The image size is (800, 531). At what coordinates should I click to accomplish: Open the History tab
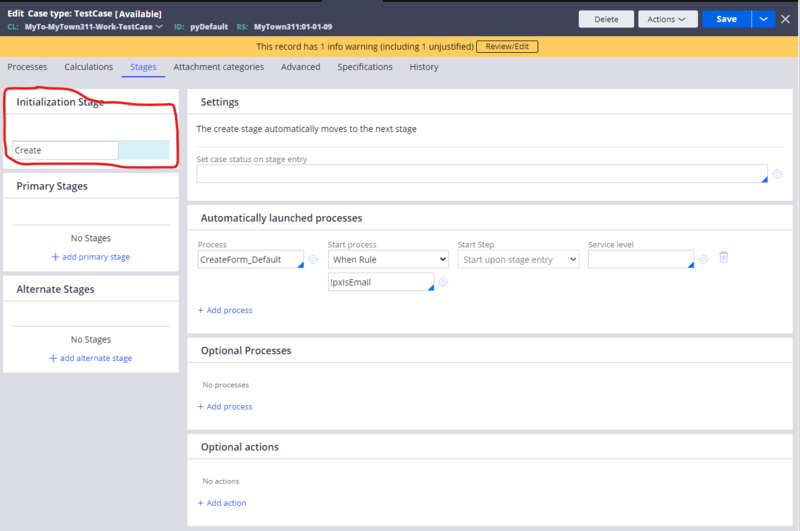pos(423,67)
